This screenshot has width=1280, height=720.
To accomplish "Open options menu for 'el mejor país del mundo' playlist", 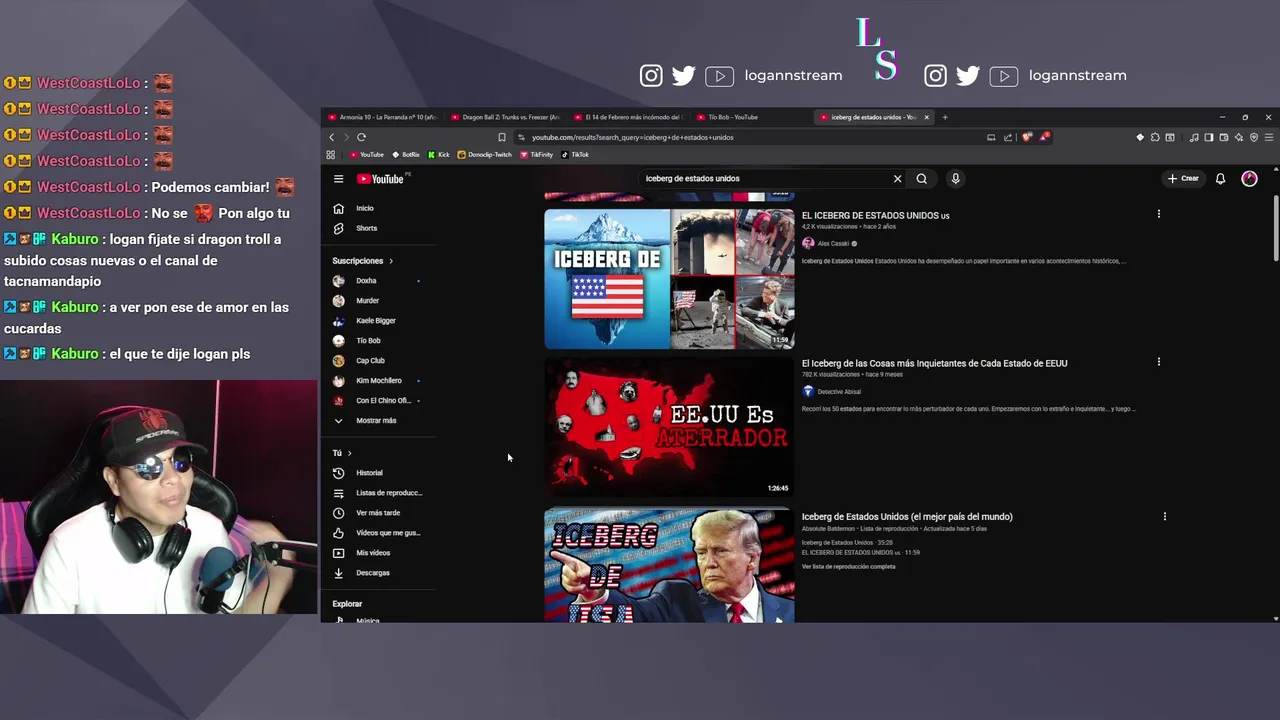I will click(1165, 517).
